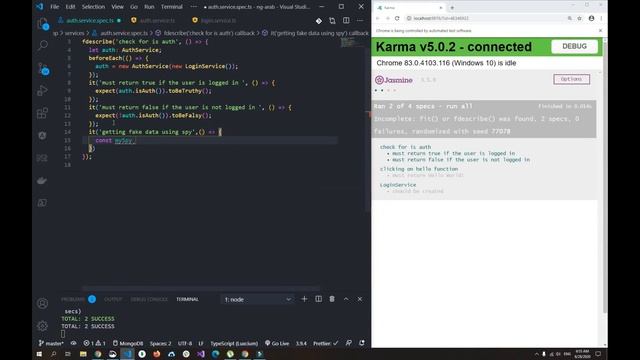Click the feedback icon in VS Code status bar
Viewport: 640px width, 360px height.
tap(349, 343)
